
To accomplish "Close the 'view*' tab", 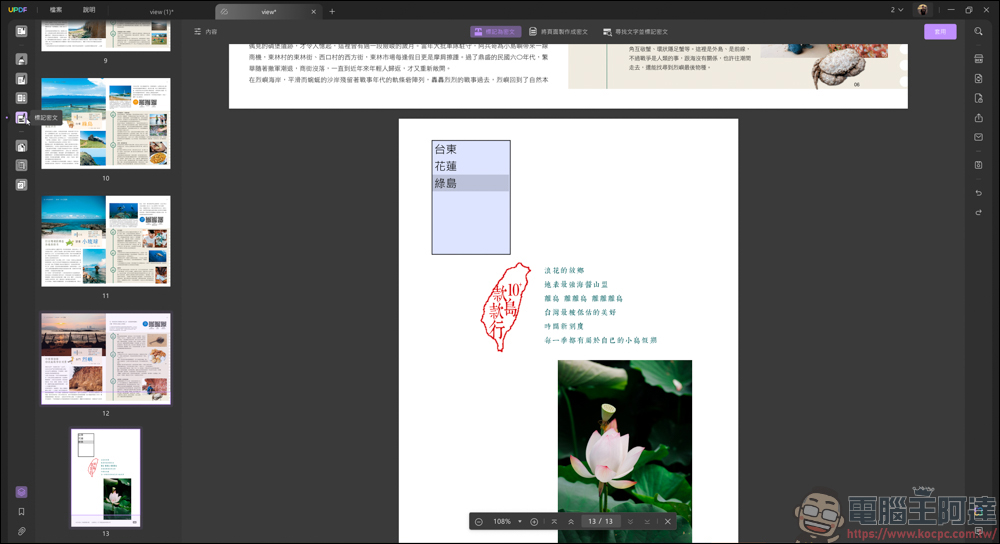I will [313, 11].
